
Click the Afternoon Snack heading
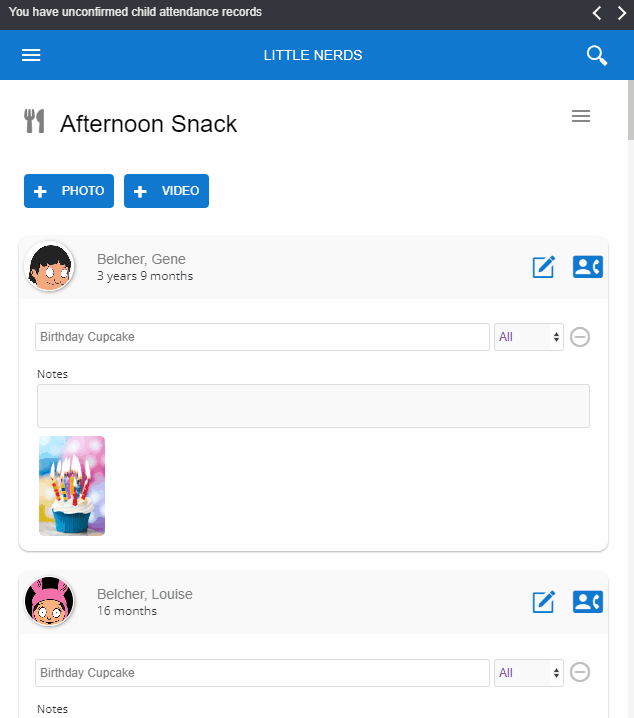click(x=149, y=124)
